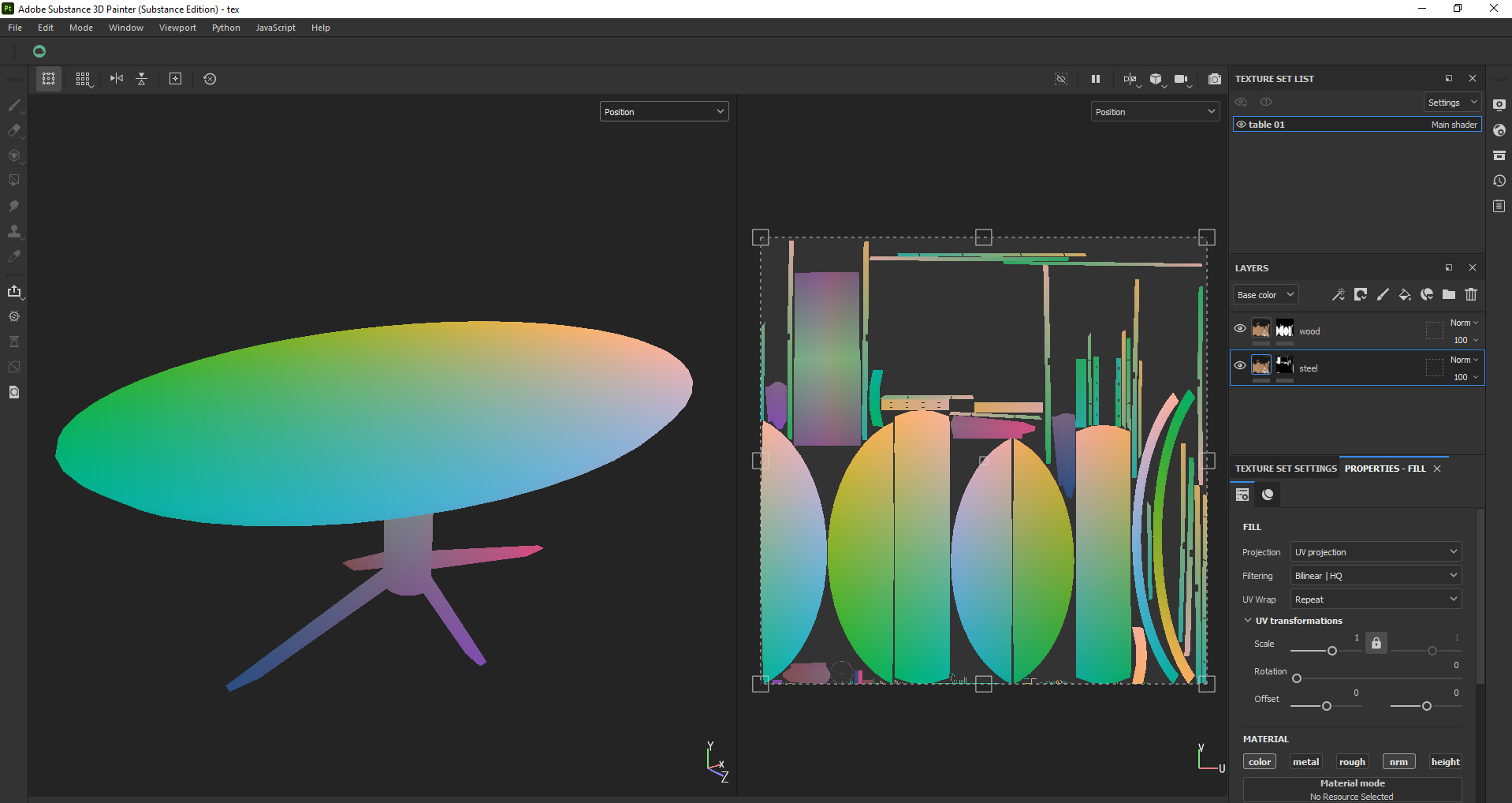Open the Filtering dropdown showing Bilinear | HQ
This screenshot has height=803, width=1512.
pos(1376,576)
